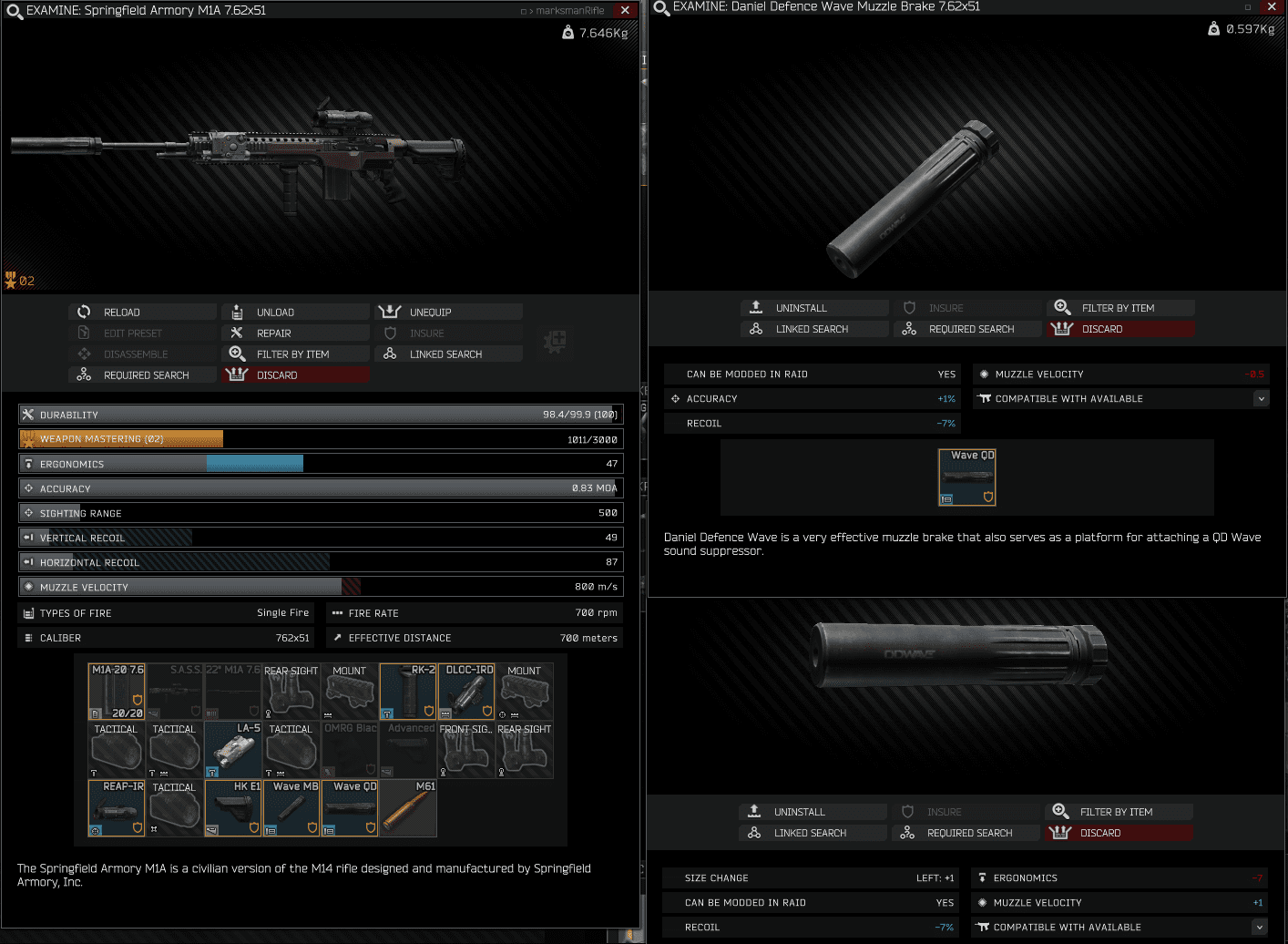The height and width of the screenshot is (944, 1288).
Task: Click FILTER BY ITEM in the Wave Muzzle Brake window
Action: click(x=1120, y=308)
